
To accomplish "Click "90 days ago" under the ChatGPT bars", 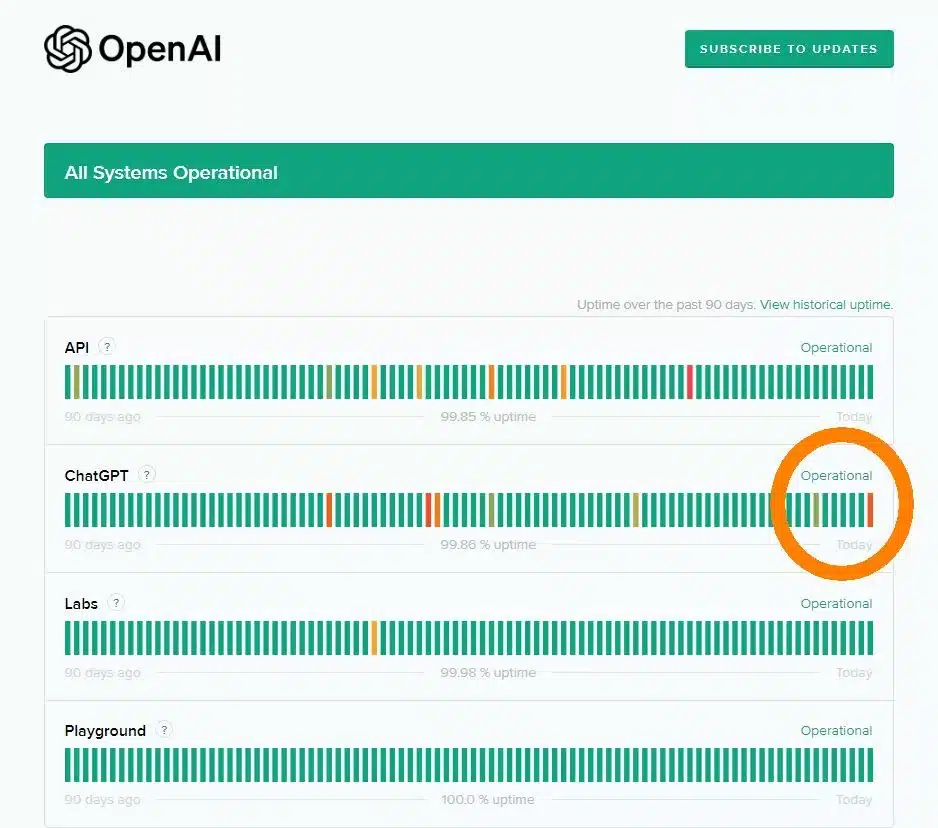I will [102, 544].
